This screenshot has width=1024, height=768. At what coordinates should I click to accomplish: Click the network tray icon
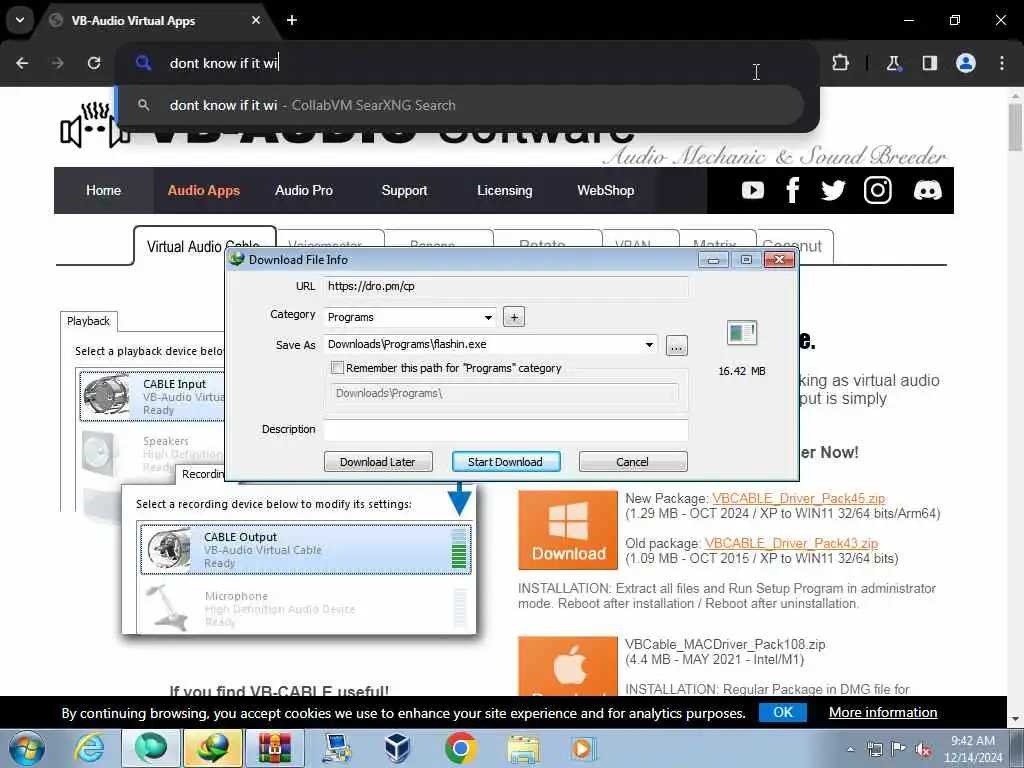pos(874,750)
